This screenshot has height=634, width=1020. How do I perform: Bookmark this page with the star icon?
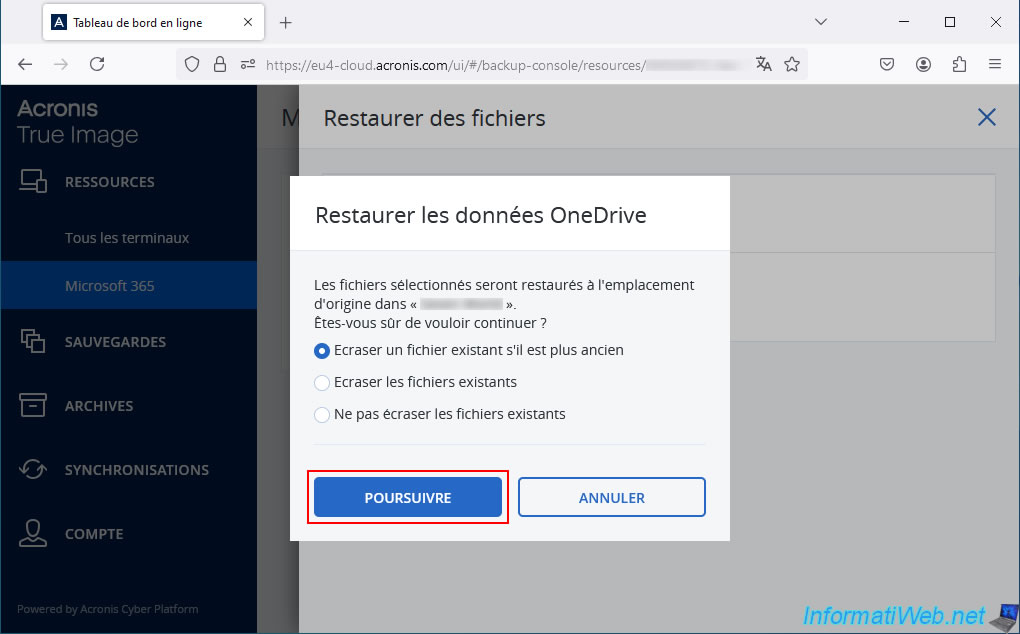pyautogui.click(x=792, y=64)
